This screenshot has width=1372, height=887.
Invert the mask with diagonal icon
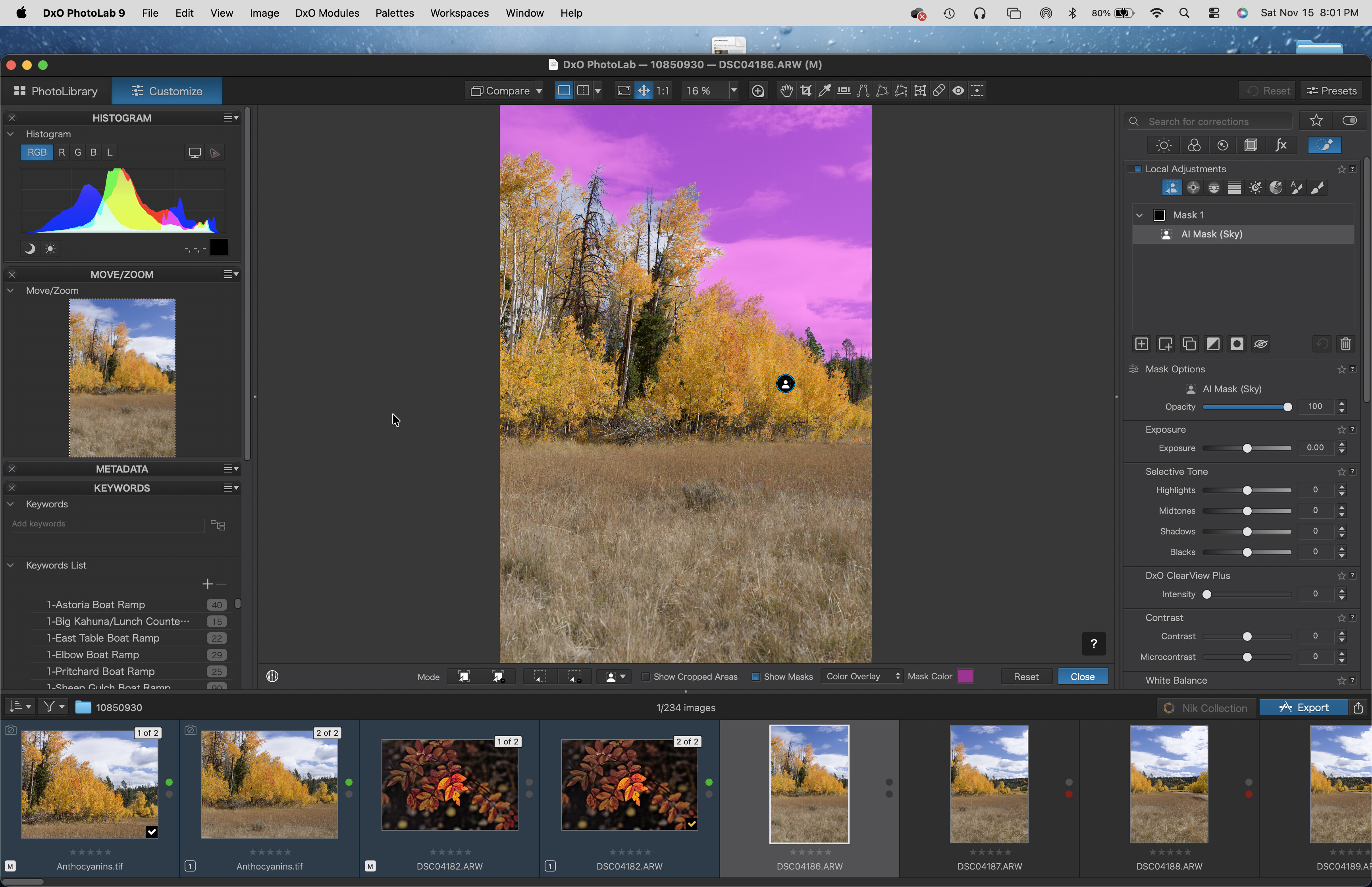pos(1212,344)
